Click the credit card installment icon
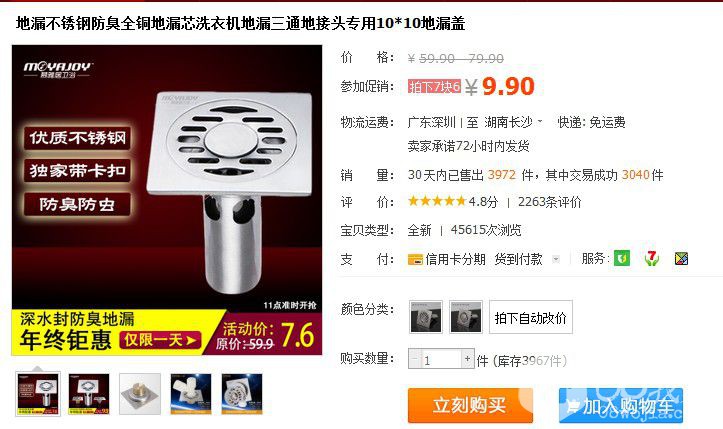723x429 pixels. [x=415, y=260]
